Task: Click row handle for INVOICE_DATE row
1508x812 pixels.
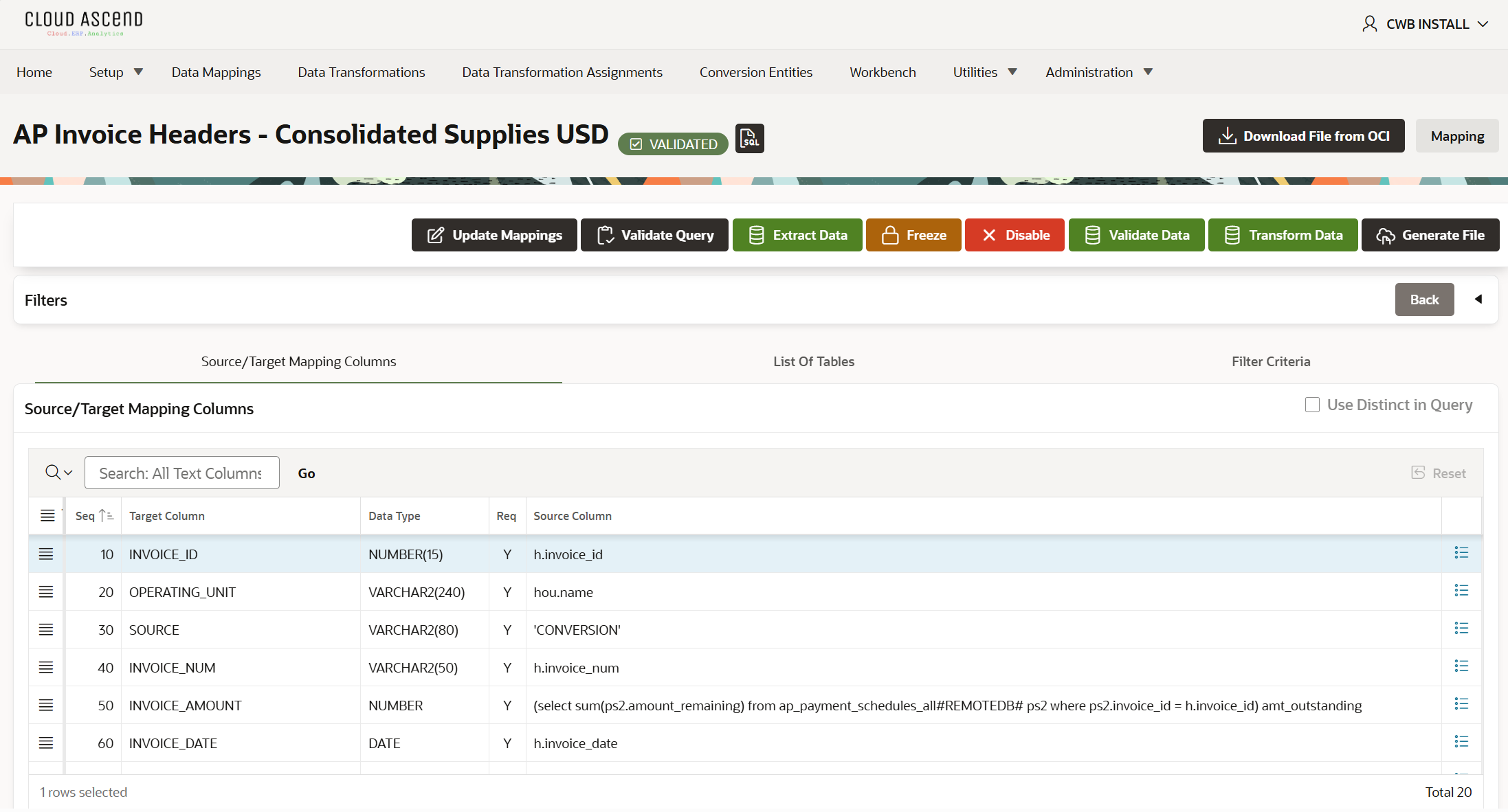Action: click(x=46, y=743)
